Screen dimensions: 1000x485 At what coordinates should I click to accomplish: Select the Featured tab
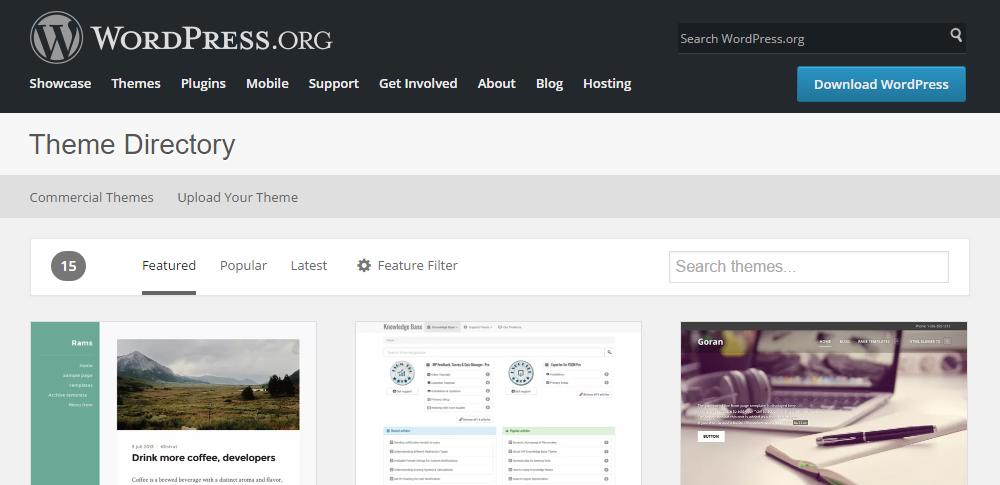pos(168,265)
